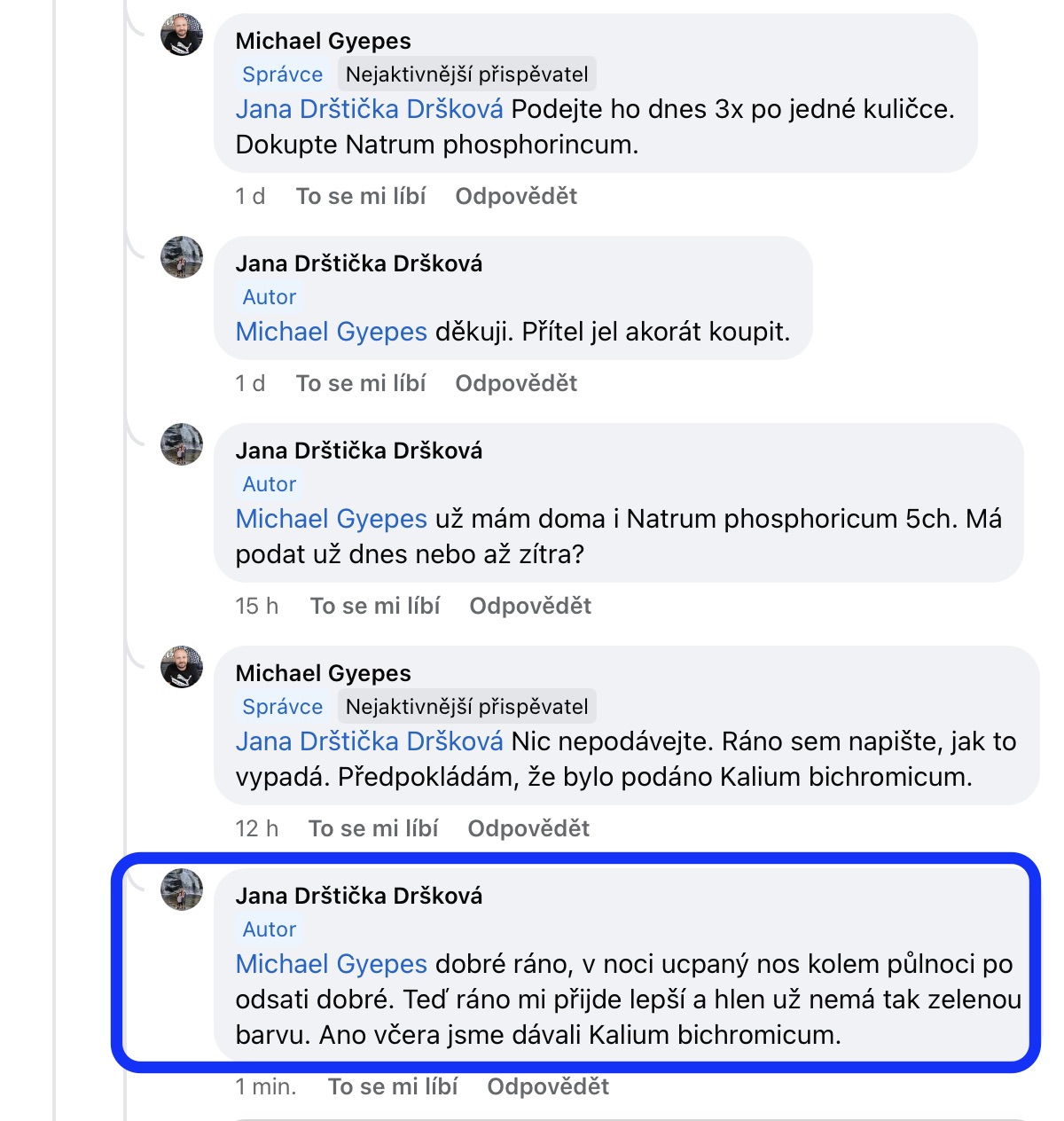This screenshot has height=1121, width=1064.
Task: Open the "15 h" timestamp link
Action: [256, 606]
